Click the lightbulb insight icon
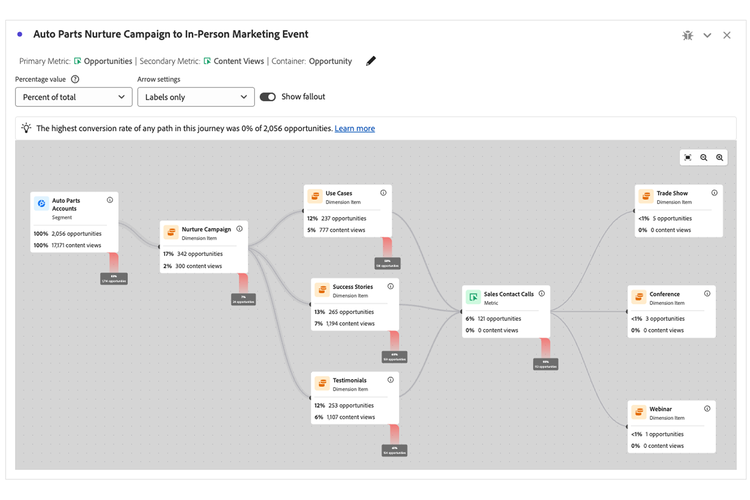The height and width of the screenshot is (500, 750). pyautogui.click(x=26, y=128)
